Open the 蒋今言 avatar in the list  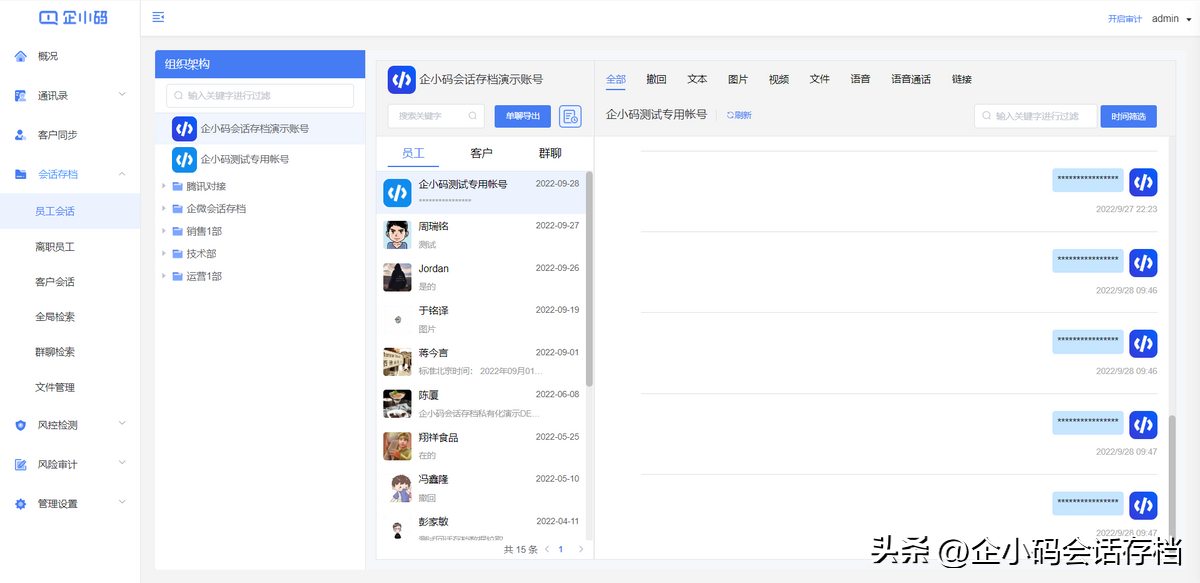(397, 361)
